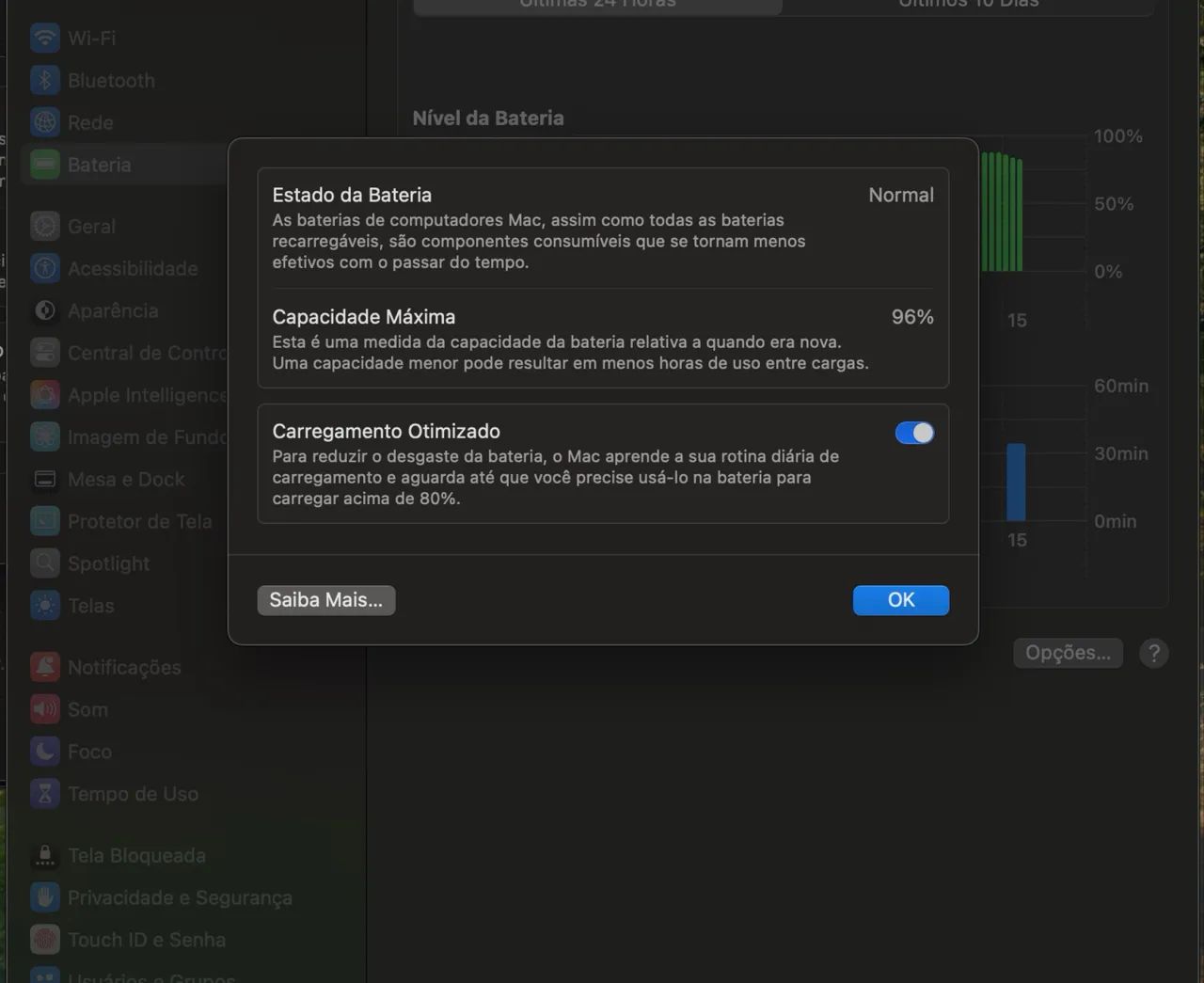Open Foco moon icon
1204x983 pixels.
click(44, 752)
